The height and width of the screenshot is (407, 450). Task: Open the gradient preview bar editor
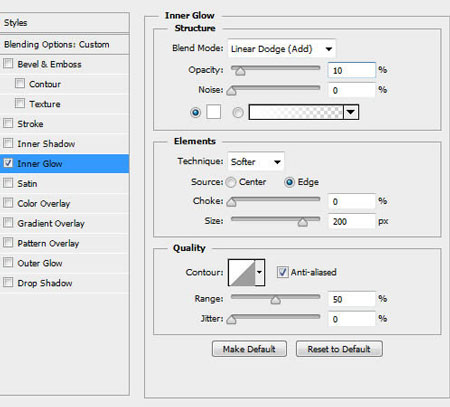296,112
